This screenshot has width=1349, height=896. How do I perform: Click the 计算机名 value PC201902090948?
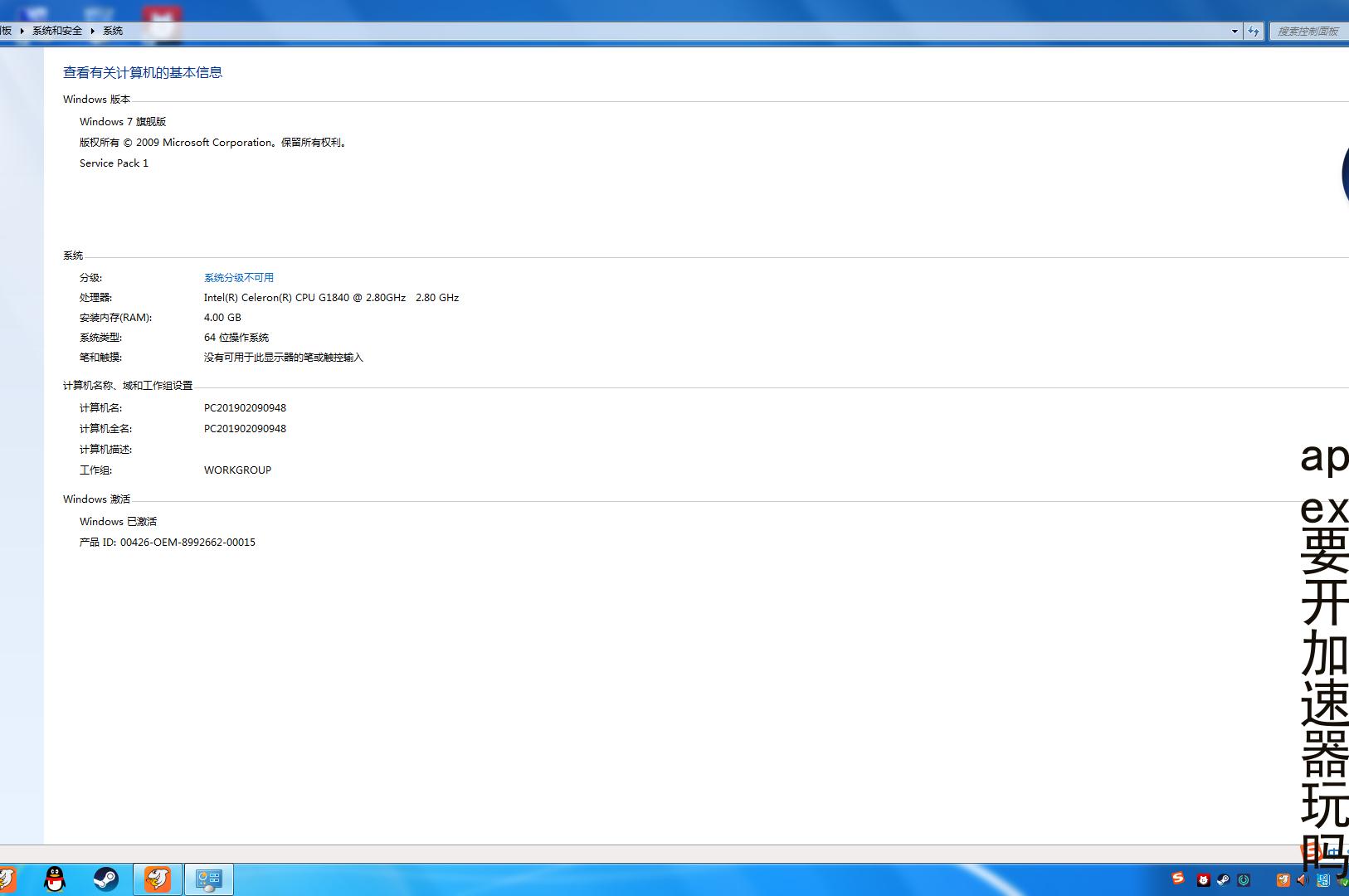245,407
